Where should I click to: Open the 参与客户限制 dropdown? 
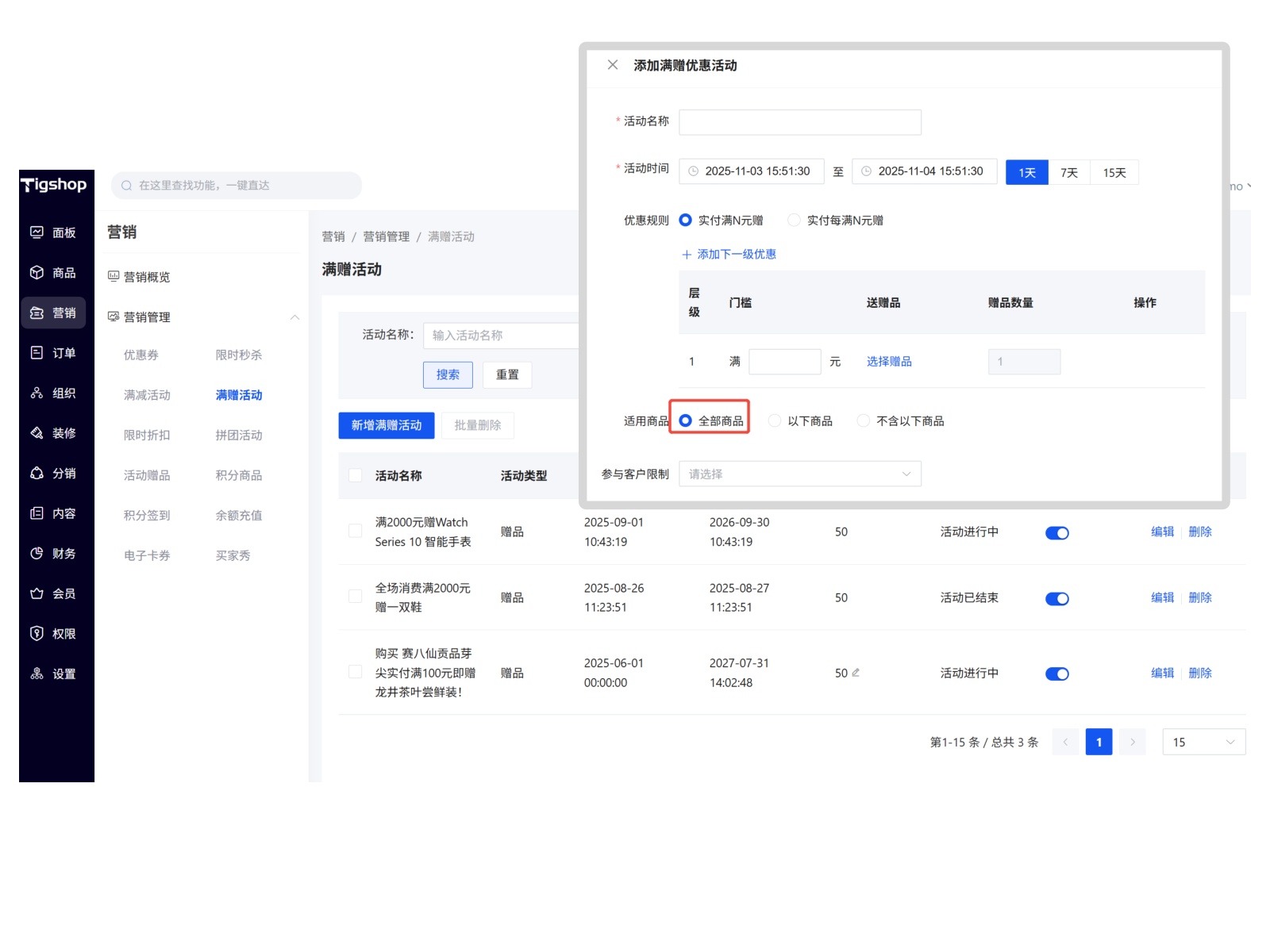tap(799, 474)
